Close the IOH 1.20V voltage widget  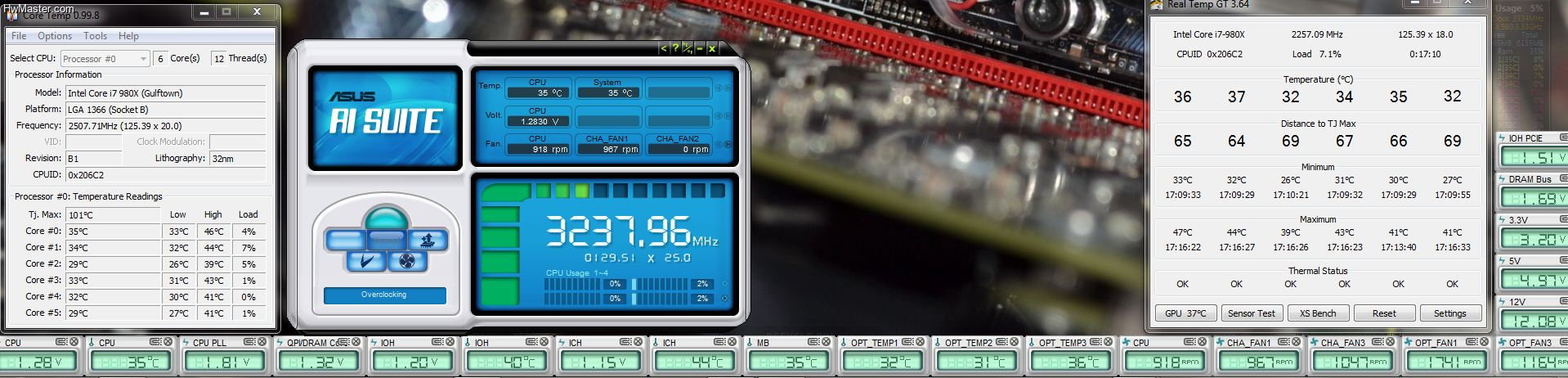point(450,342)
